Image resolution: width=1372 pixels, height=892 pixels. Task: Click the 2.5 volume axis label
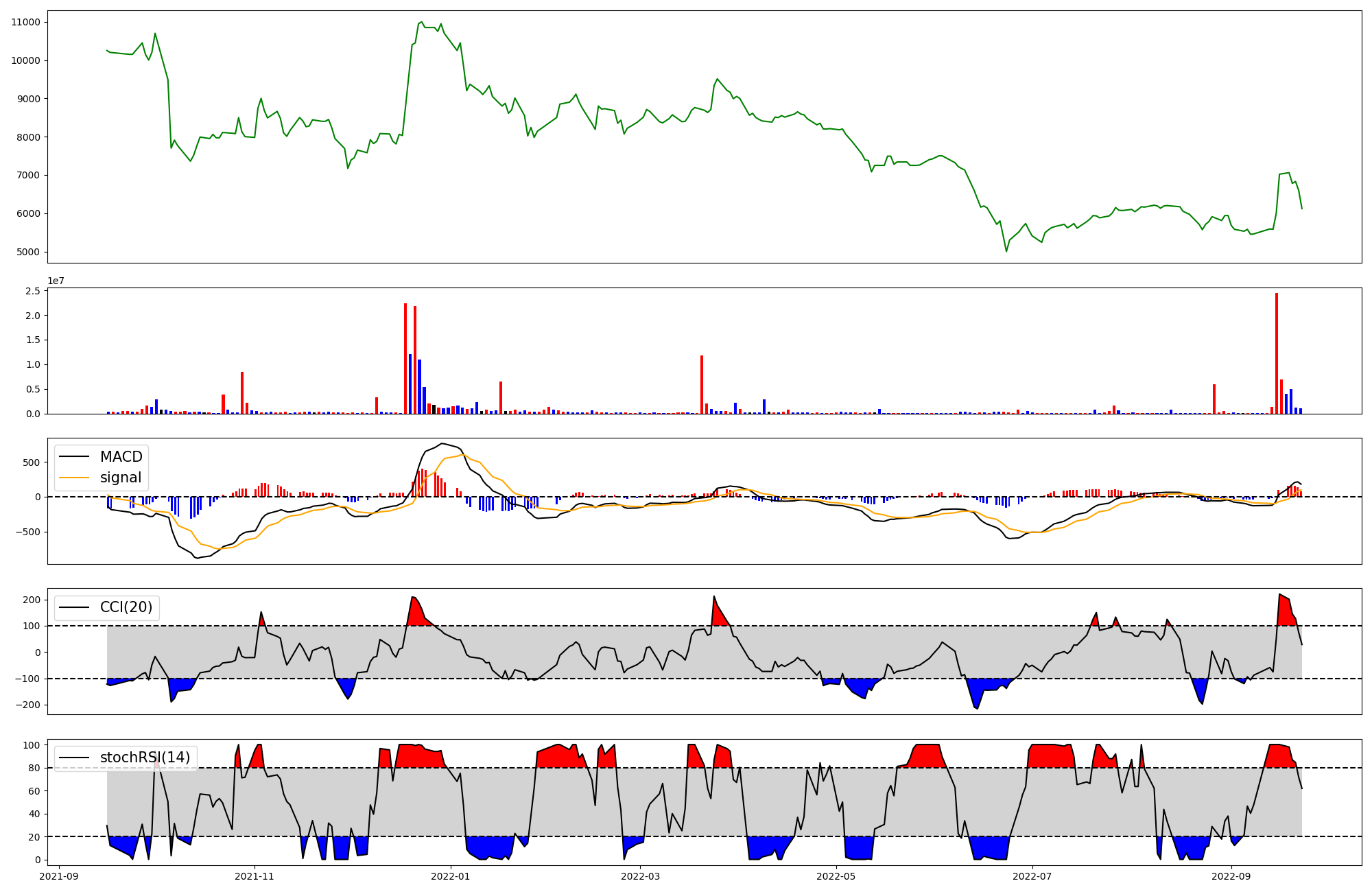point(32,291)
